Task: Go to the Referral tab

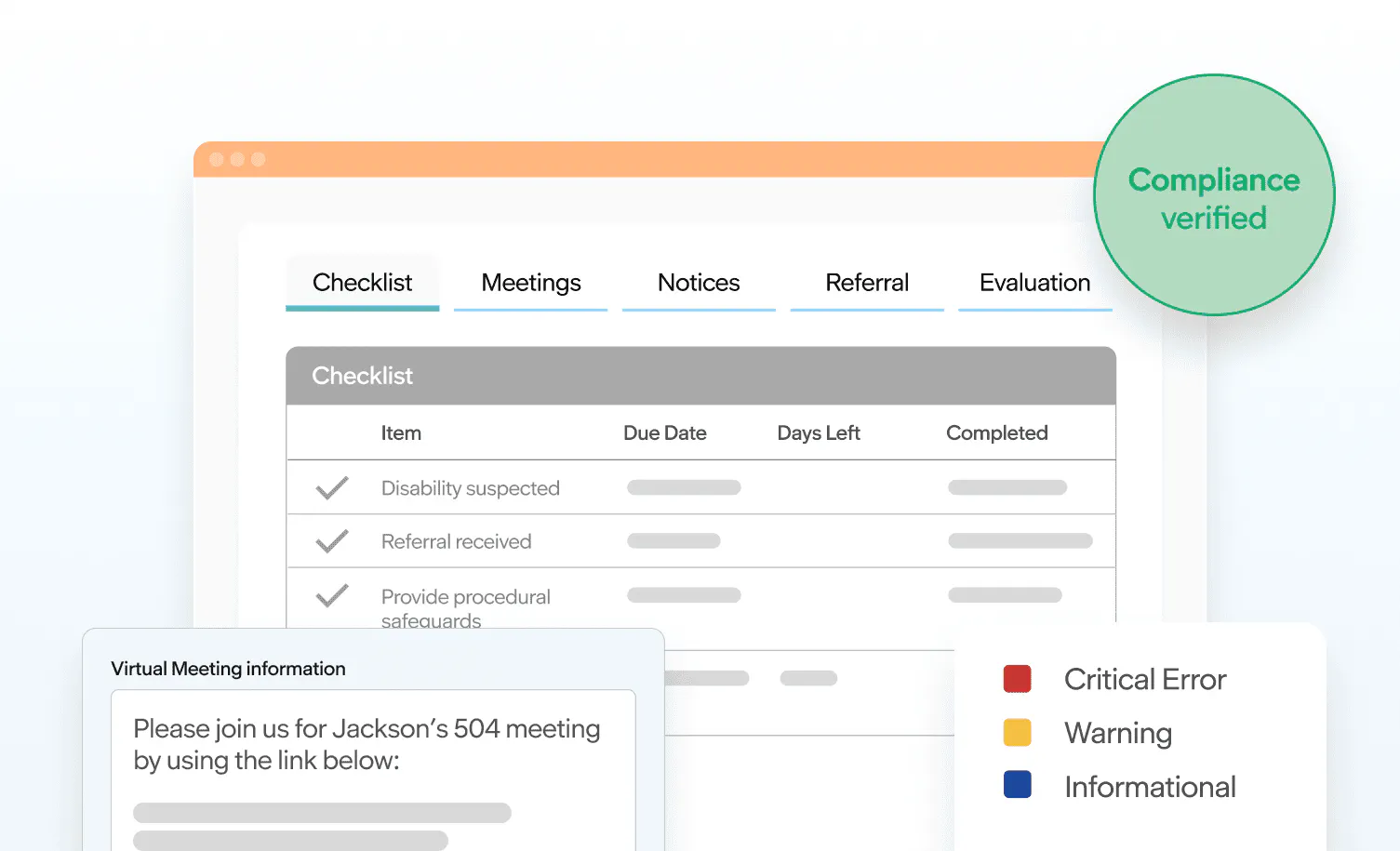Action: tap(867, 283)
